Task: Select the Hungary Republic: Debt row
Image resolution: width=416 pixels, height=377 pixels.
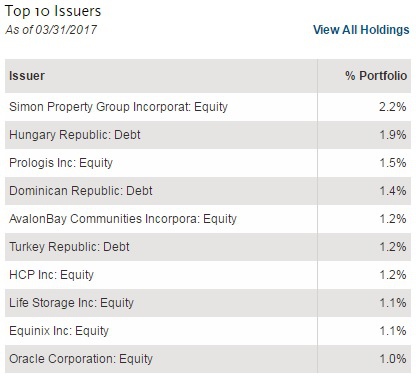Action: [x=208, y=135]
